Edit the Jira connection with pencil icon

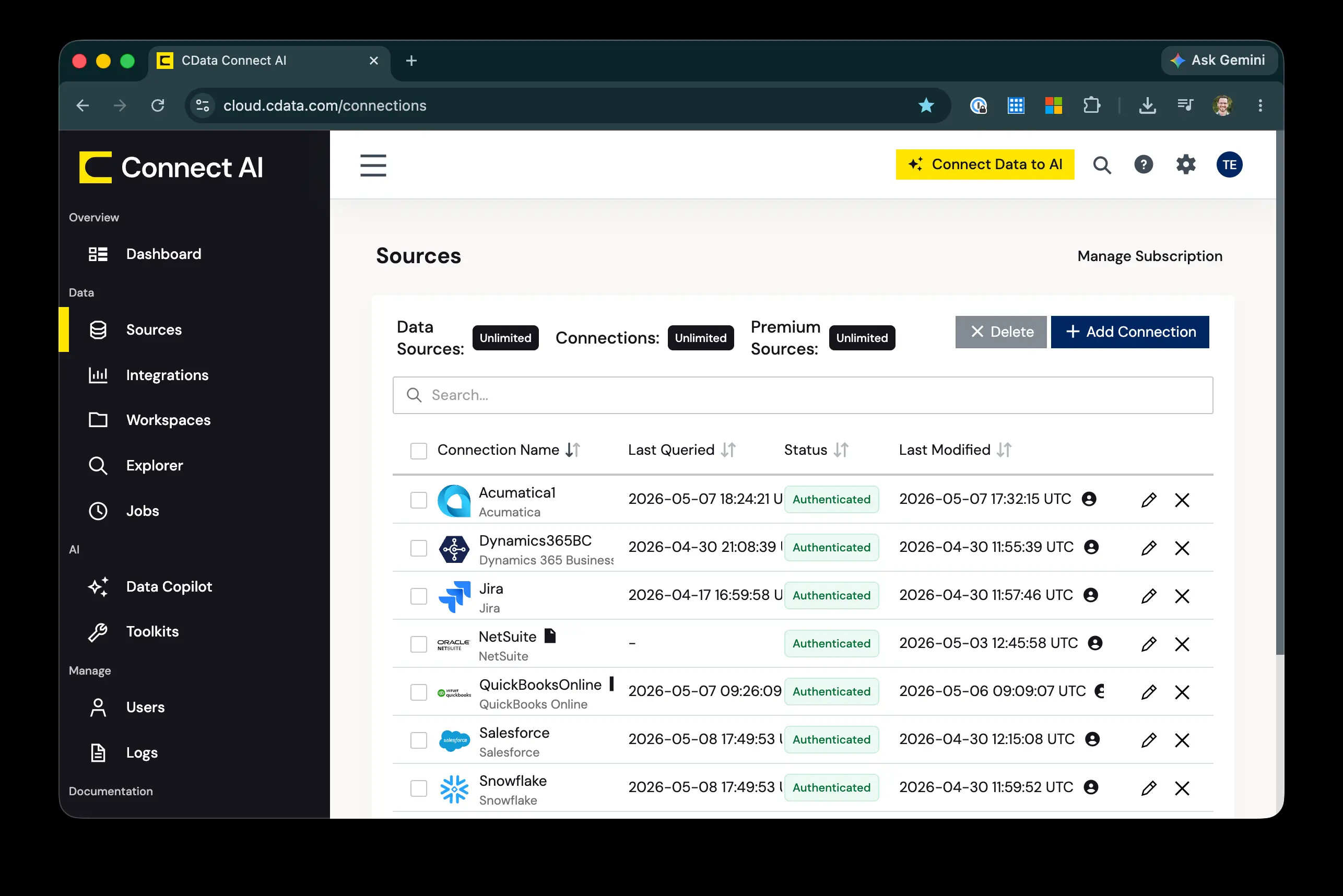(x=1149, y=596)
